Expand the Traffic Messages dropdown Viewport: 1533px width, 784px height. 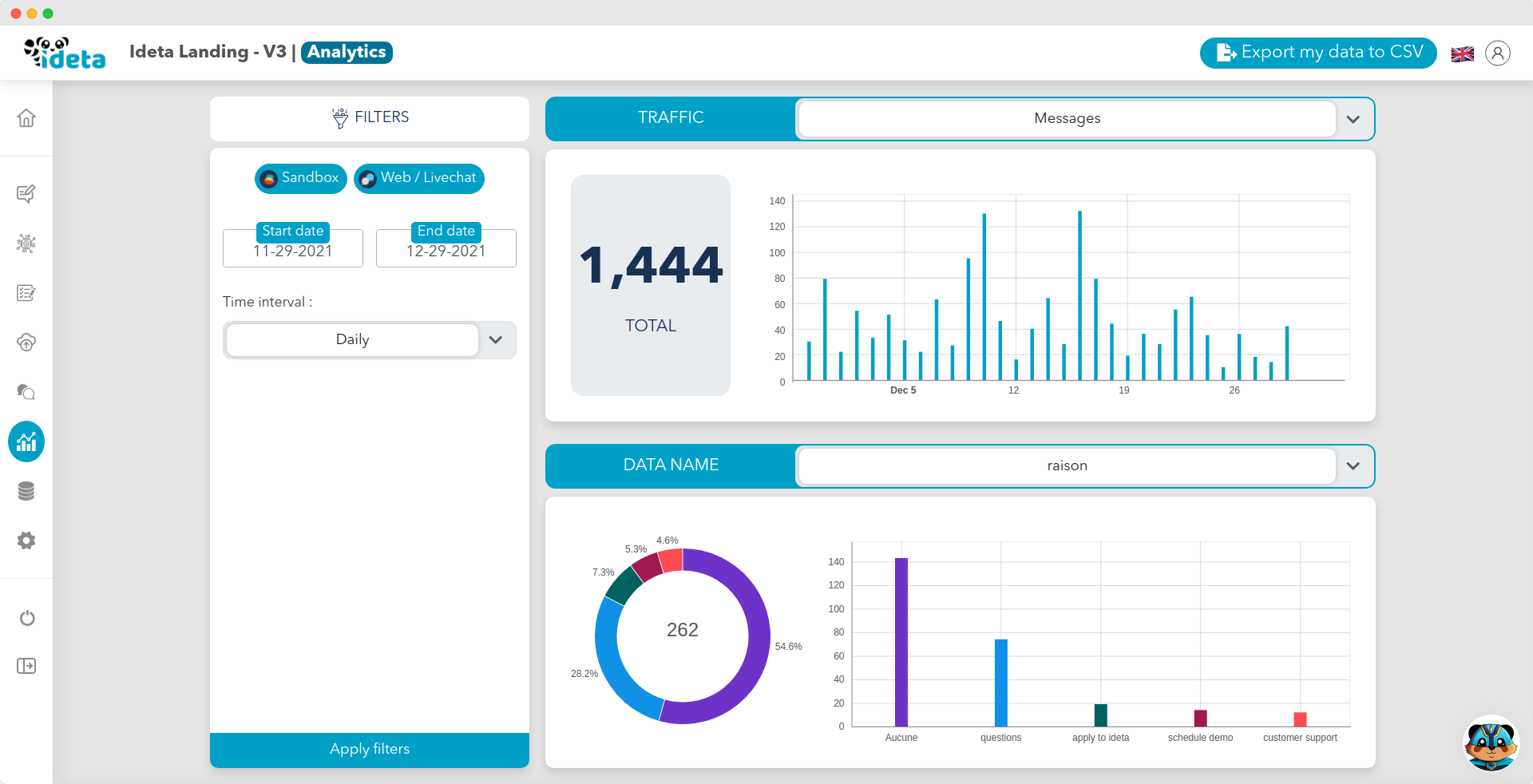pos(1084,119)
